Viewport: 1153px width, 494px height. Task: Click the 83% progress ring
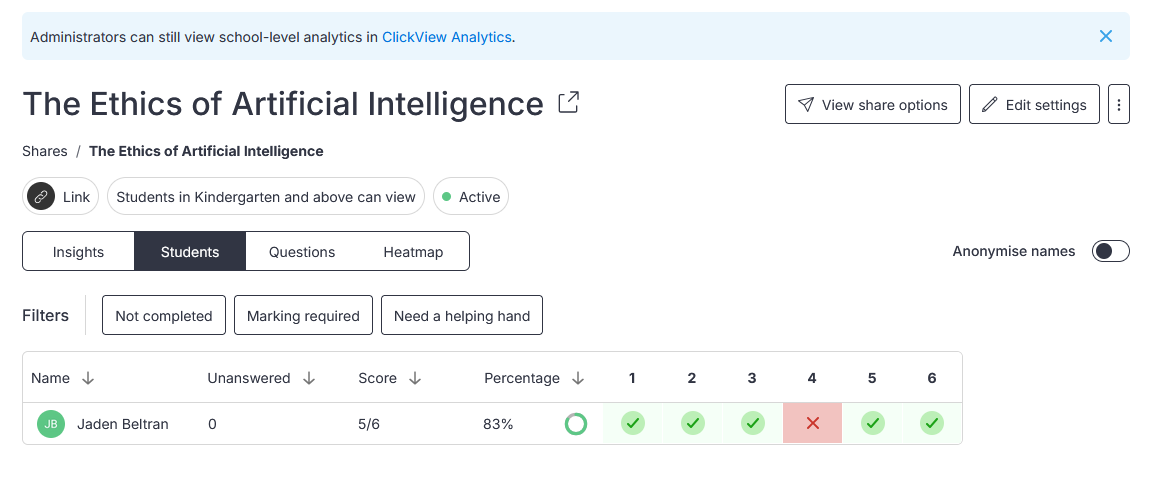tap(576, 424)
